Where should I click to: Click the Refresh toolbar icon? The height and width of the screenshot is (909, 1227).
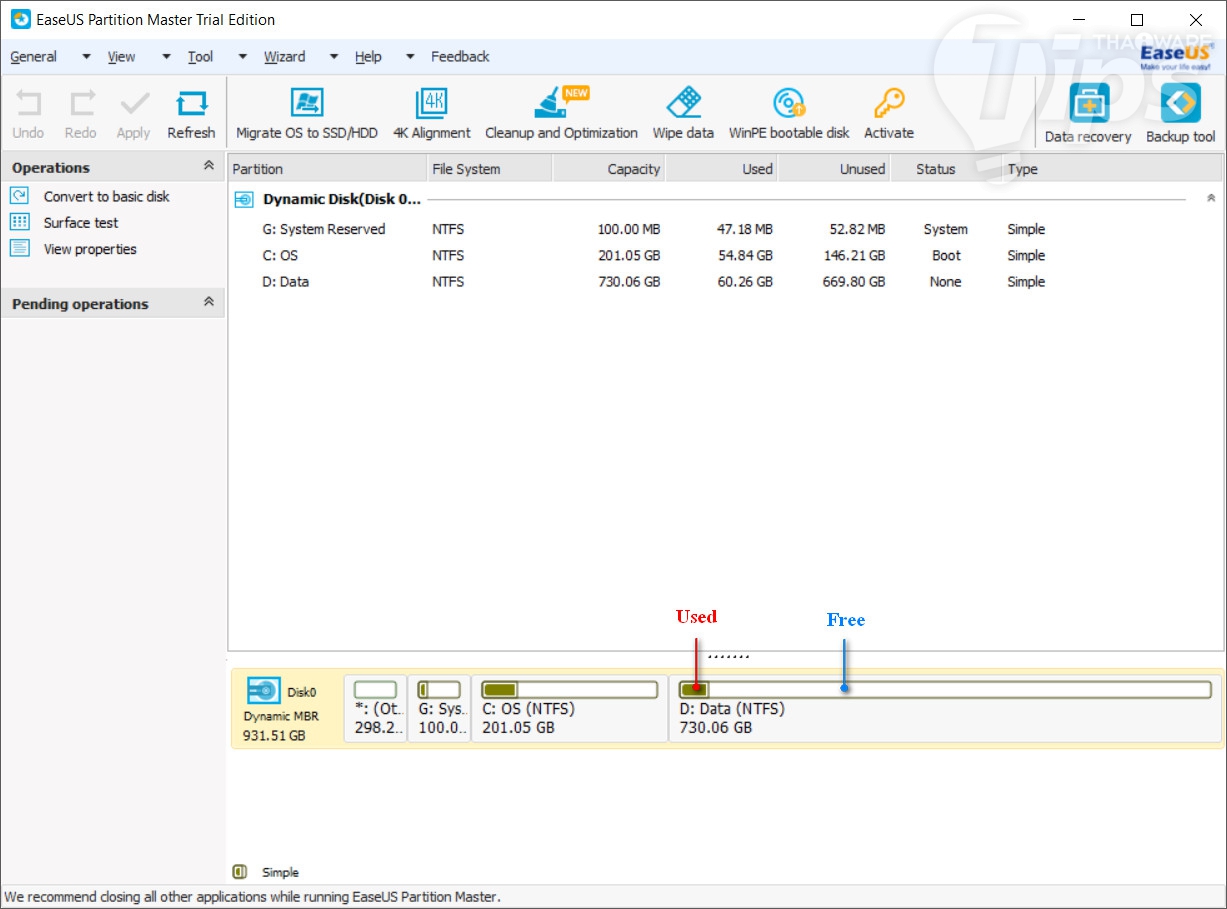tap(191, 104)
